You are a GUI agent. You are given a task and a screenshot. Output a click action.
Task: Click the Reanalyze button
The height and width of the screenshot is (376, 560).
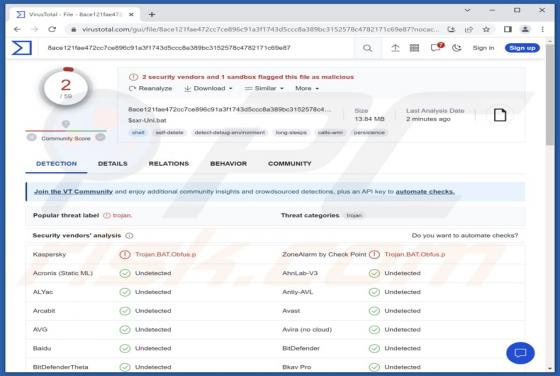click(x=150, y=88)
